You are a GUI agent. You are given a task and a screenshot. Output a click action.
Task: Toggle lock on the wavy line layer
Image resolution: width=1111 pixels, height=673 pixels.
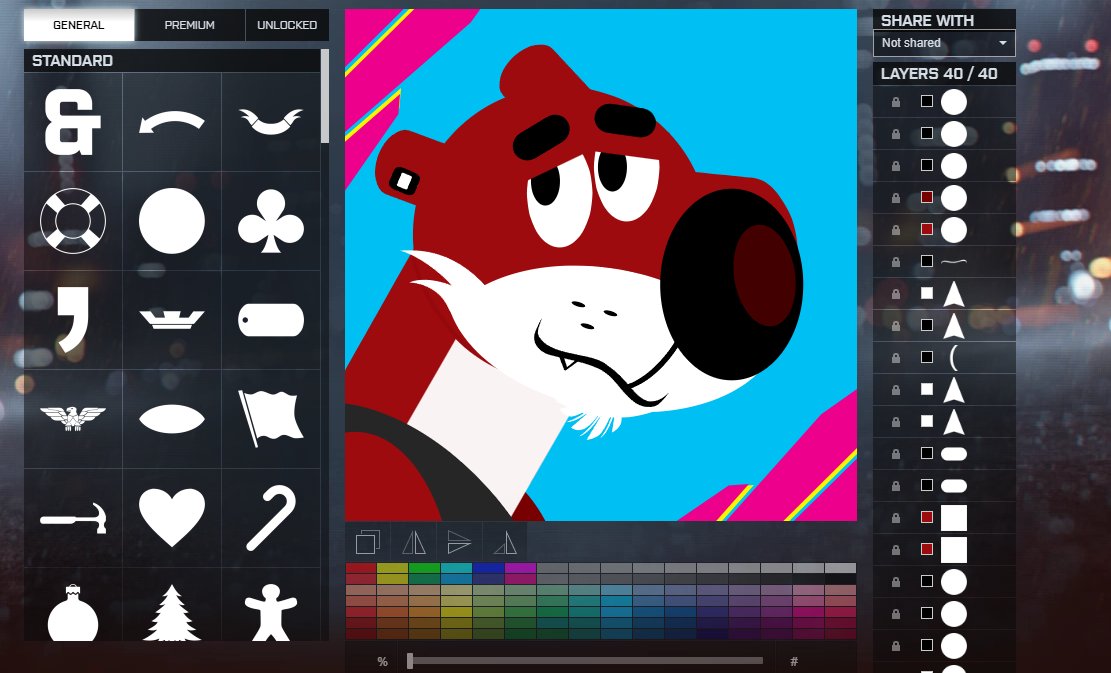pyautogui.click(x=896, y=262)
